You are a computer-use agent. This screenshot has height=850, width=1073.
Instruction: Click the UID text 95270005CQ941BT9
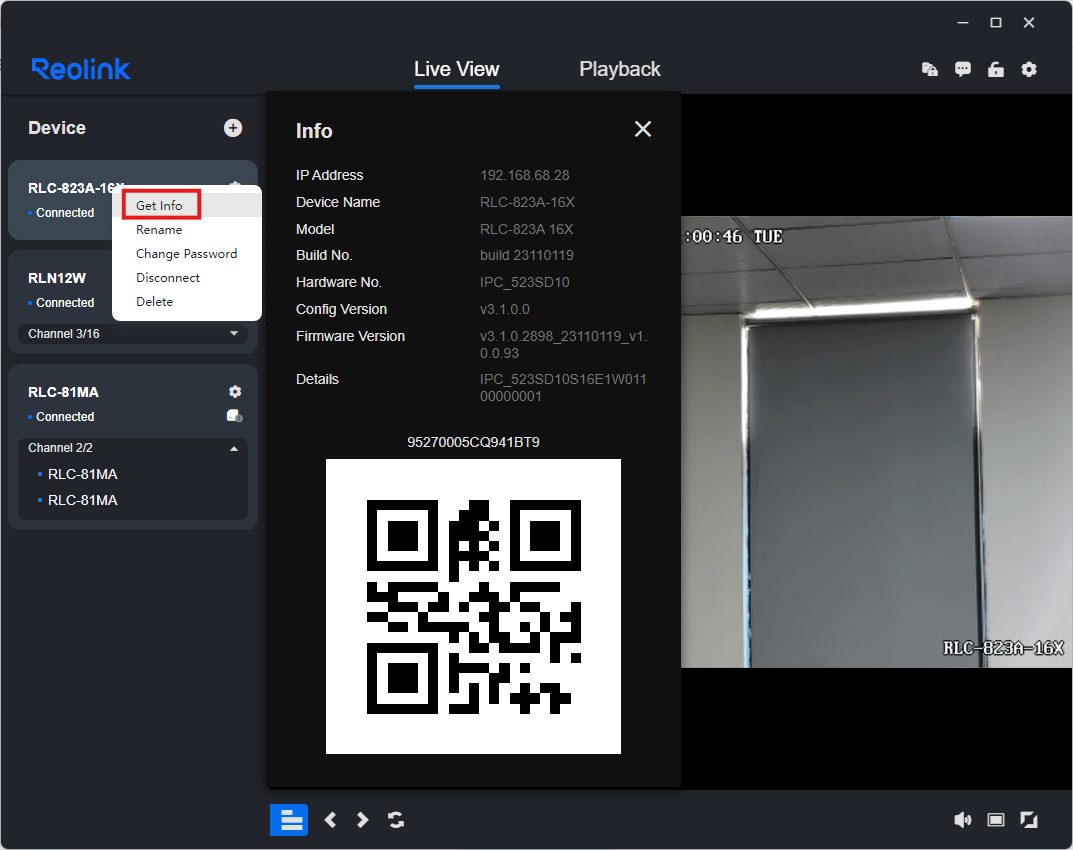(x=473, y=442)
